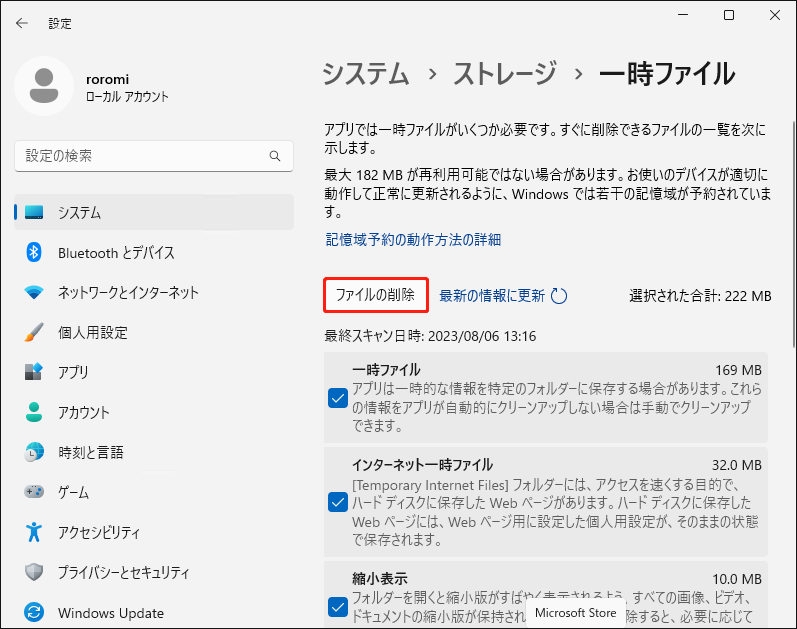Image resolution: width=797 pixels, height=629 pixels.
Task: Uncheck the インターネット一時ファイル checkbox
Action: [338, 502]
